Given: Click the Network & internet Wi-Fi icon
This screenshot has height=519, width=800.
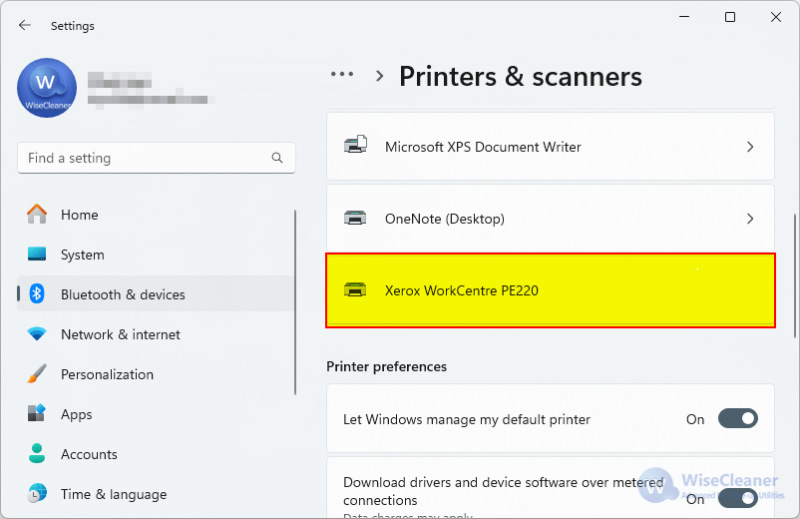Looking at the screenshot, I should tap(37, 334).
